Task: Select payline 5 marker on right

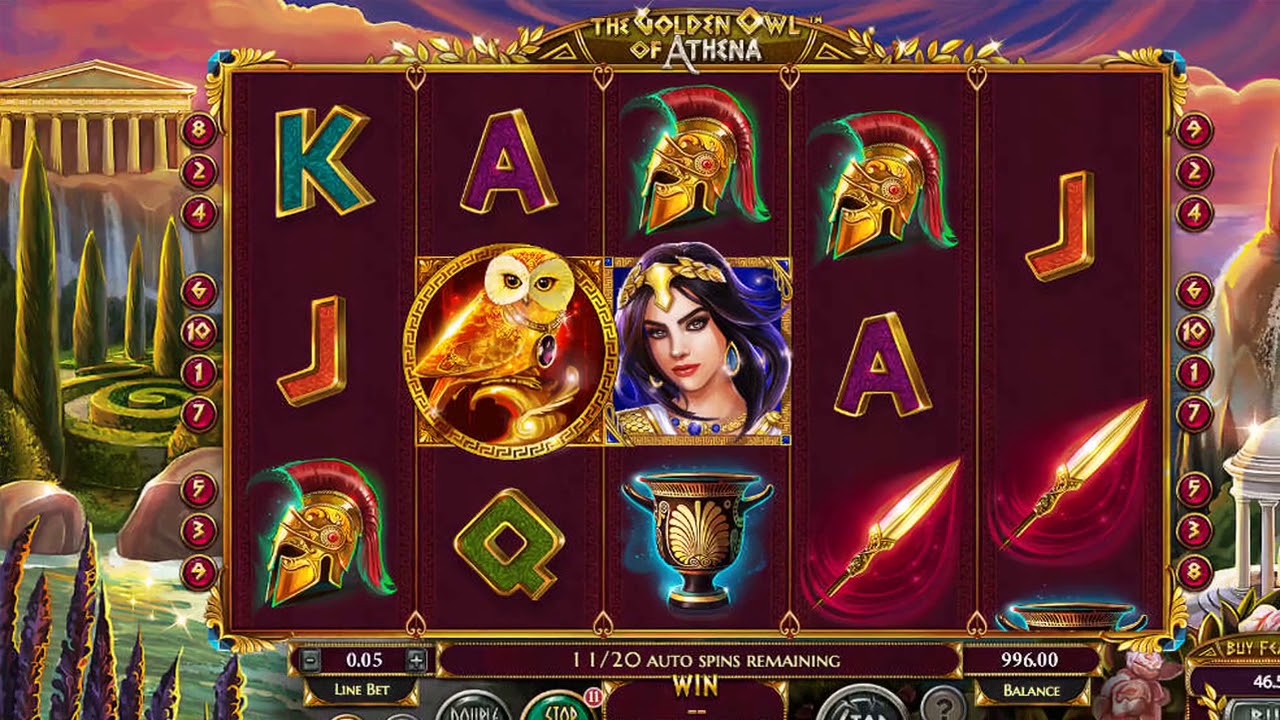Action: pos(1194,490)
